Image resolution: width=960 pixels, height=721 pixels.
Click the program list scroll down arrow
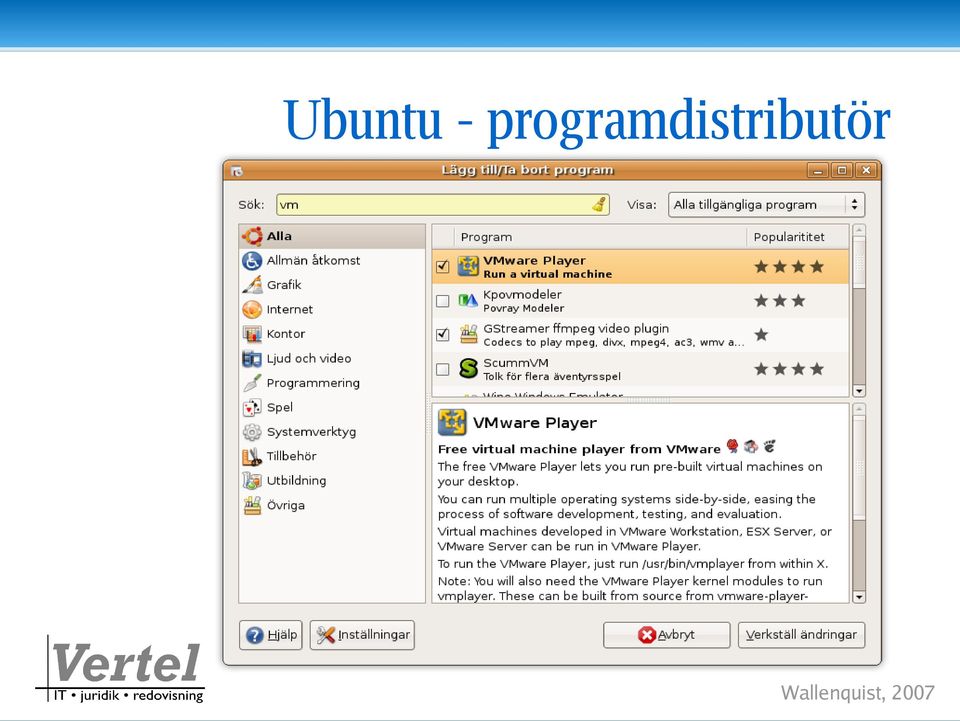[859, 390]
